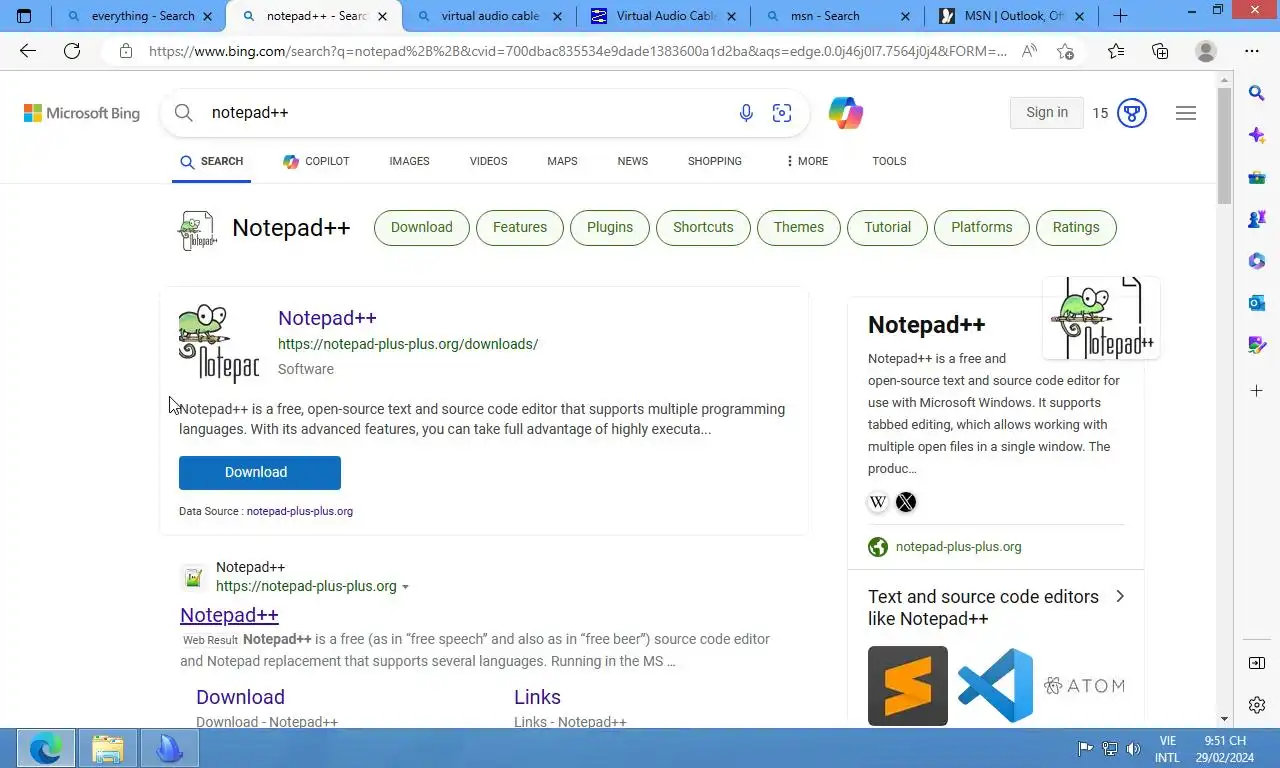This screenshot has height=768, width=1280.
Task: Open the Favorites list icon
Action: (1116, 51)
